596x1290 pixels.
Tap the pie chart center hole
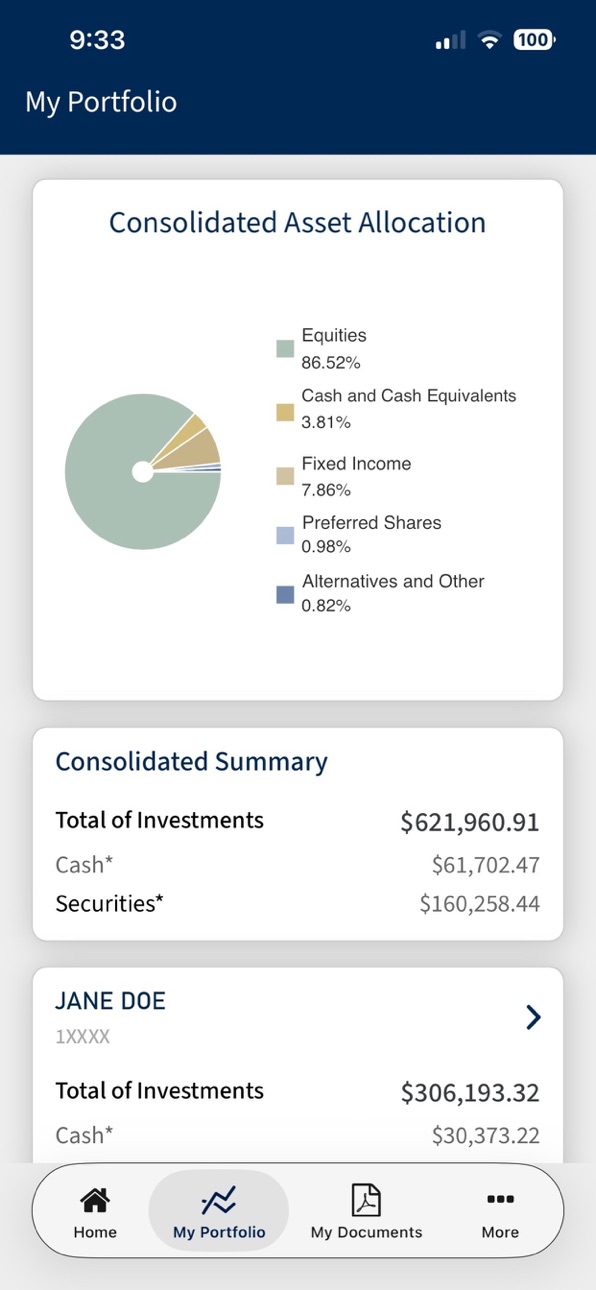click(x=142, y=471)
